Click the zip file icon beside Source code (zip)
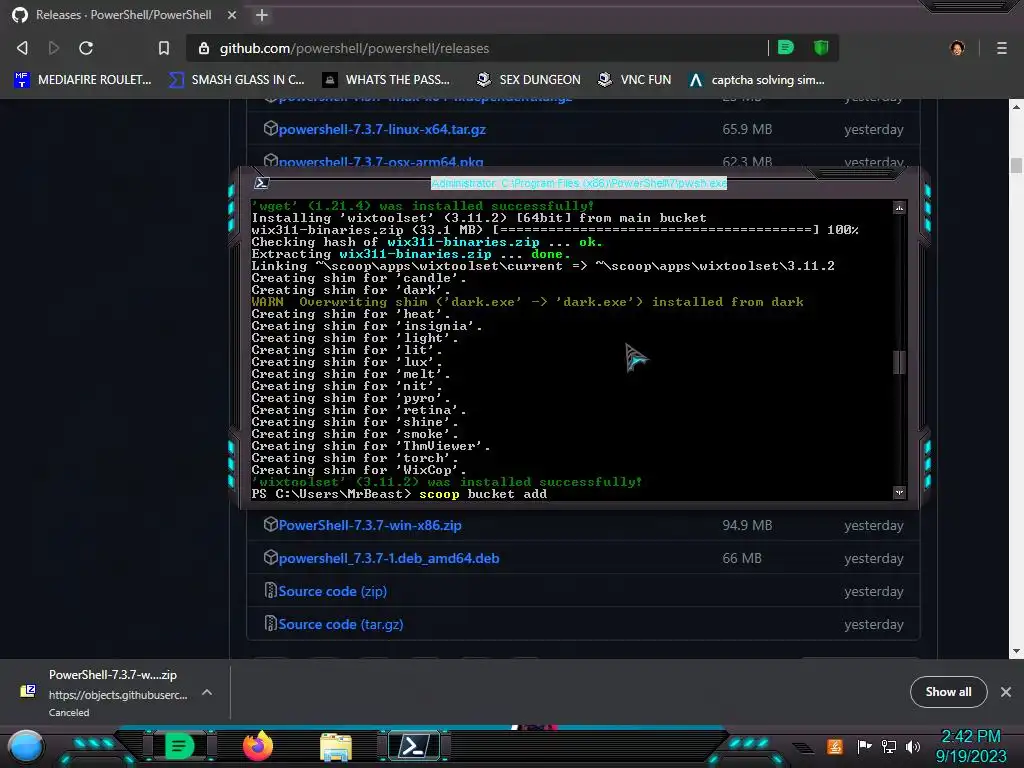 coord(270,590)
